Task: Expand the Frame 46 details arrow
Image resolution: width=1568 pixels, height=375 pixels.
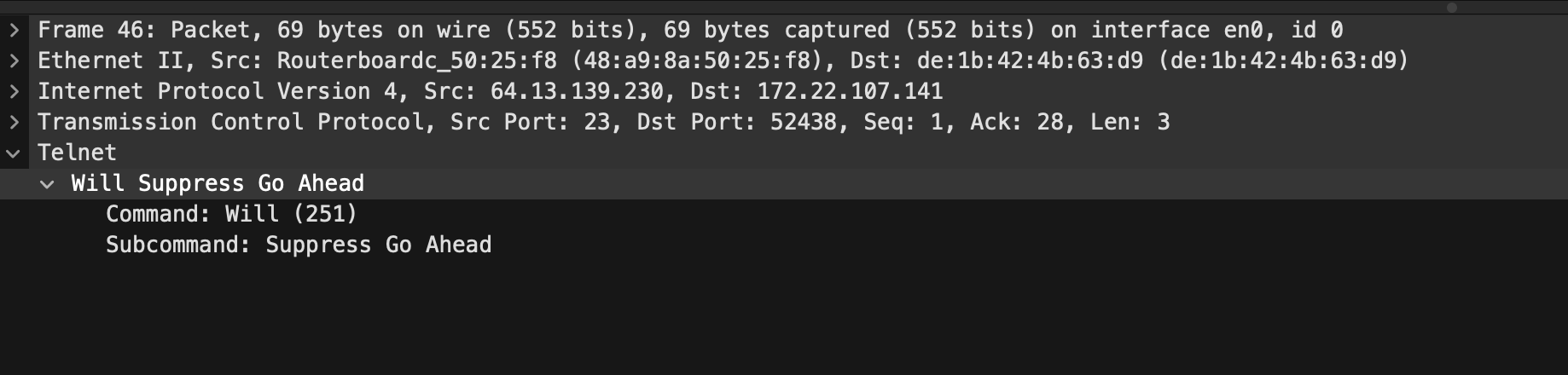Action: [14, 31]
